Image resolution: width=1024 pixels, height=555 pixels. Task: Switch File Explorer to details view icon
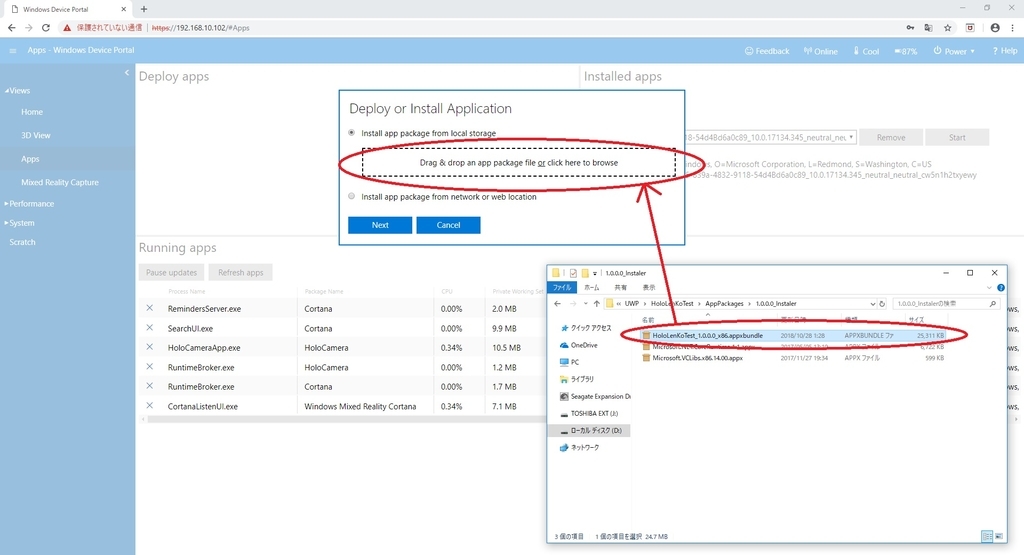(987, 536)
